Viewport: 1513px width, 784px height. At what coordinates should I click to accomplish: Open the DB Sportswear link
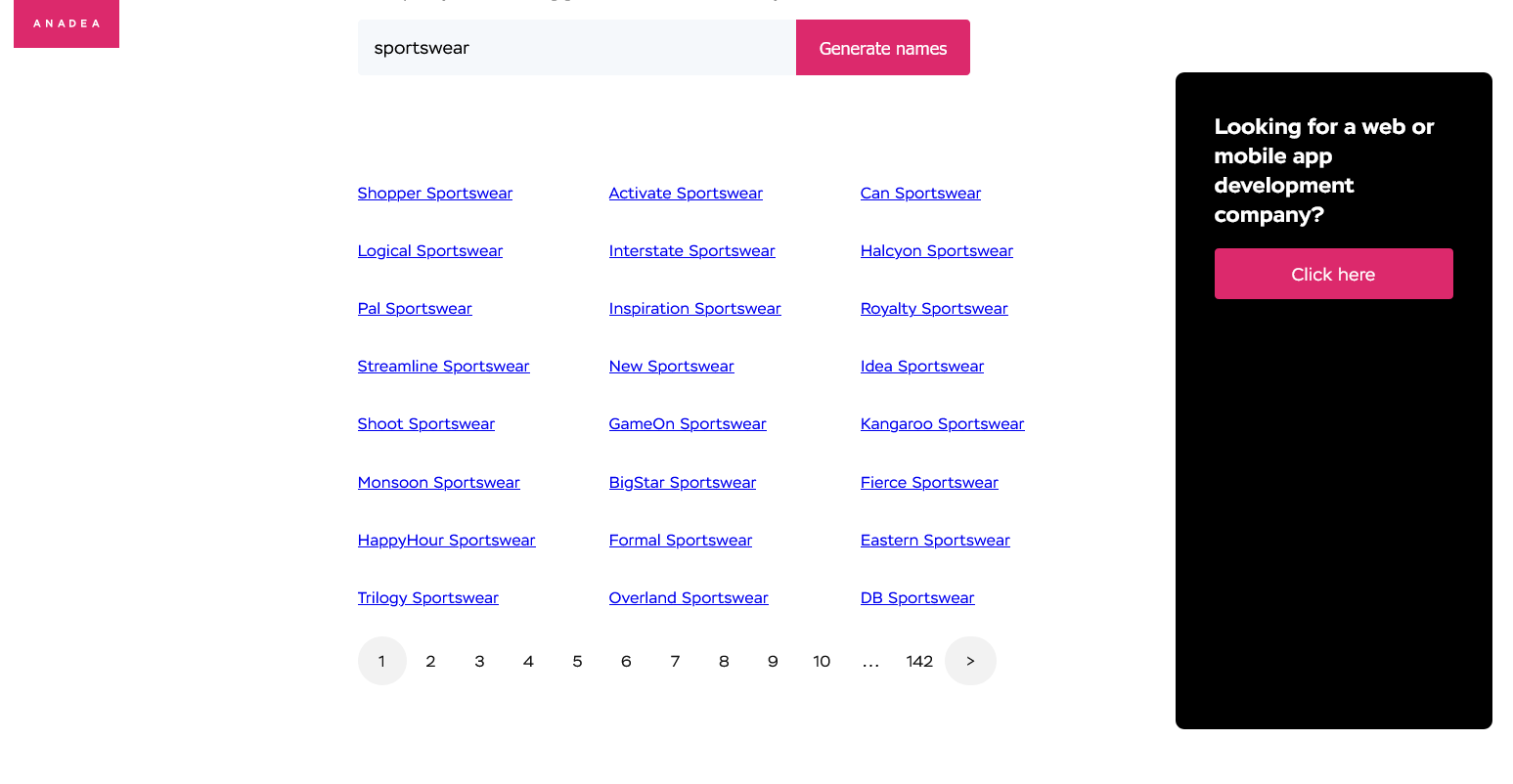916,597
